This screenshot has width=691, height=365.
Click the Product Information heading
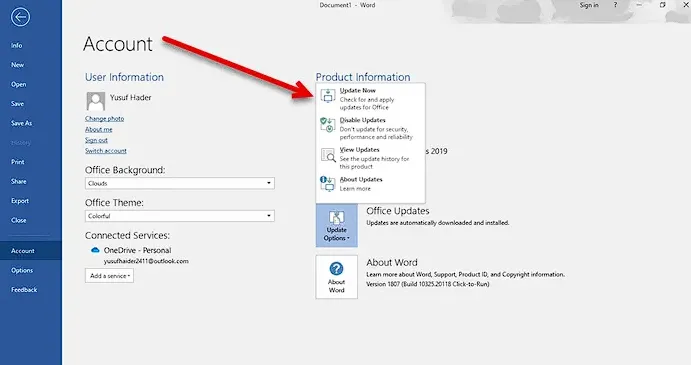pos(363,77)
